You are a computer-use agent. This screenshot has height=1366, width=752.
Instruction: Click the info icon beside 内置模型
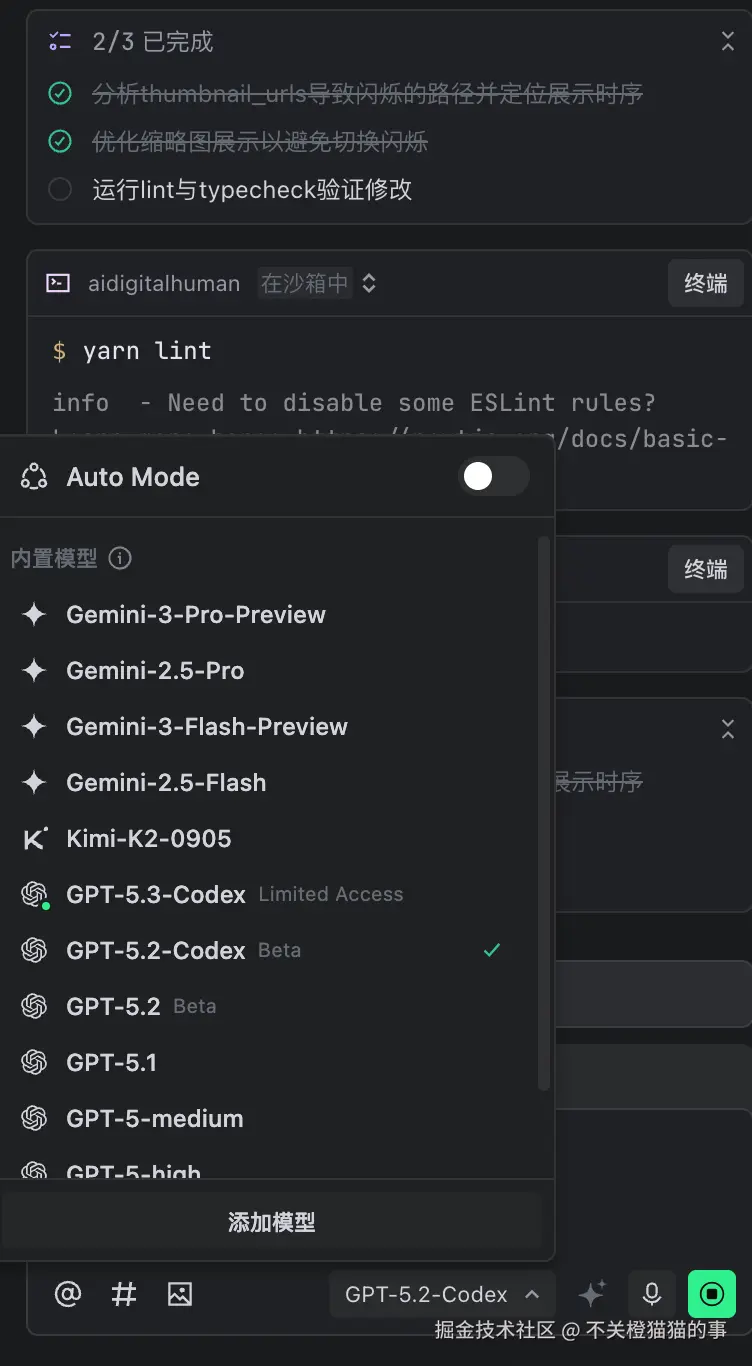point(120,559)
